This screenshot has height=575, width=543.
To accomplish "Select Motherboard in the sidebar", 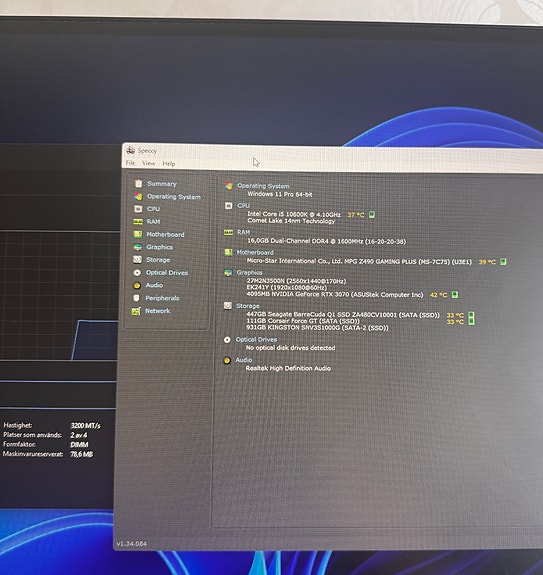I will 165,234.
